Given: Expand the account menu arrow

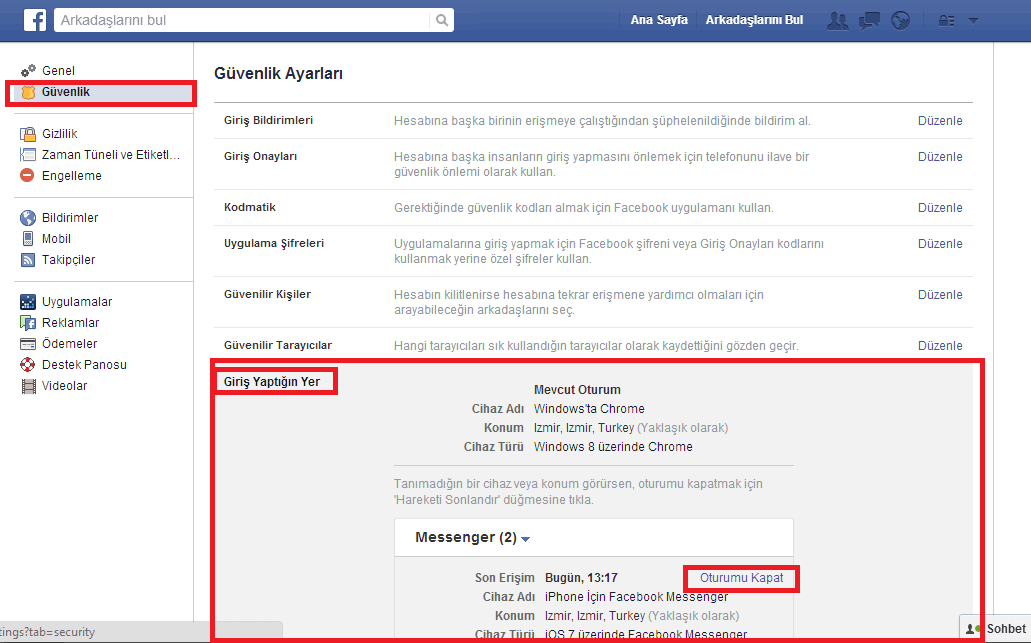Looking at the screenshot, I should coord(974,20).
